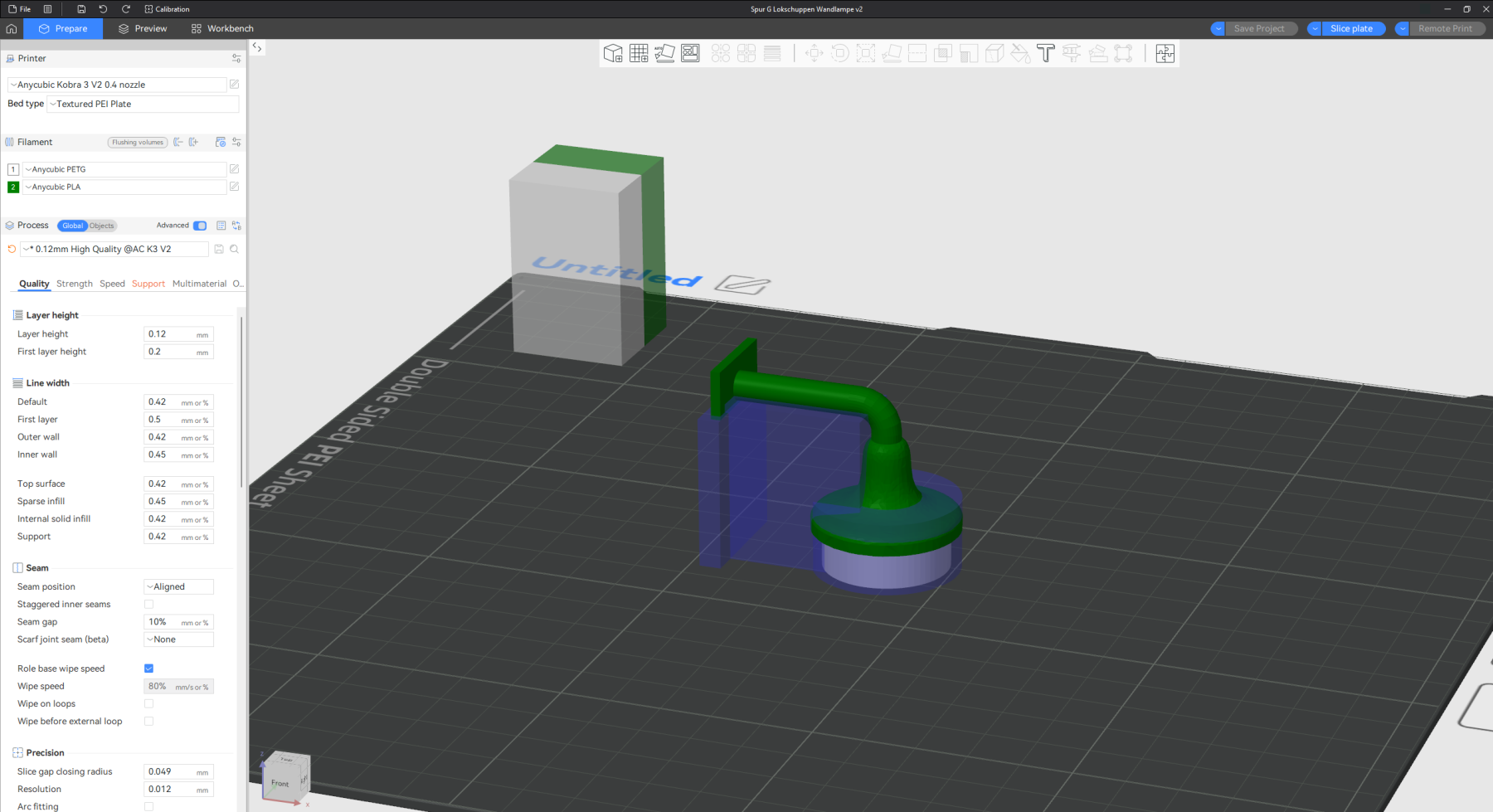The width and height of the screenshot is (1493, 812).
Task: Click the Auto orient icon
Action: click(664, 54)
